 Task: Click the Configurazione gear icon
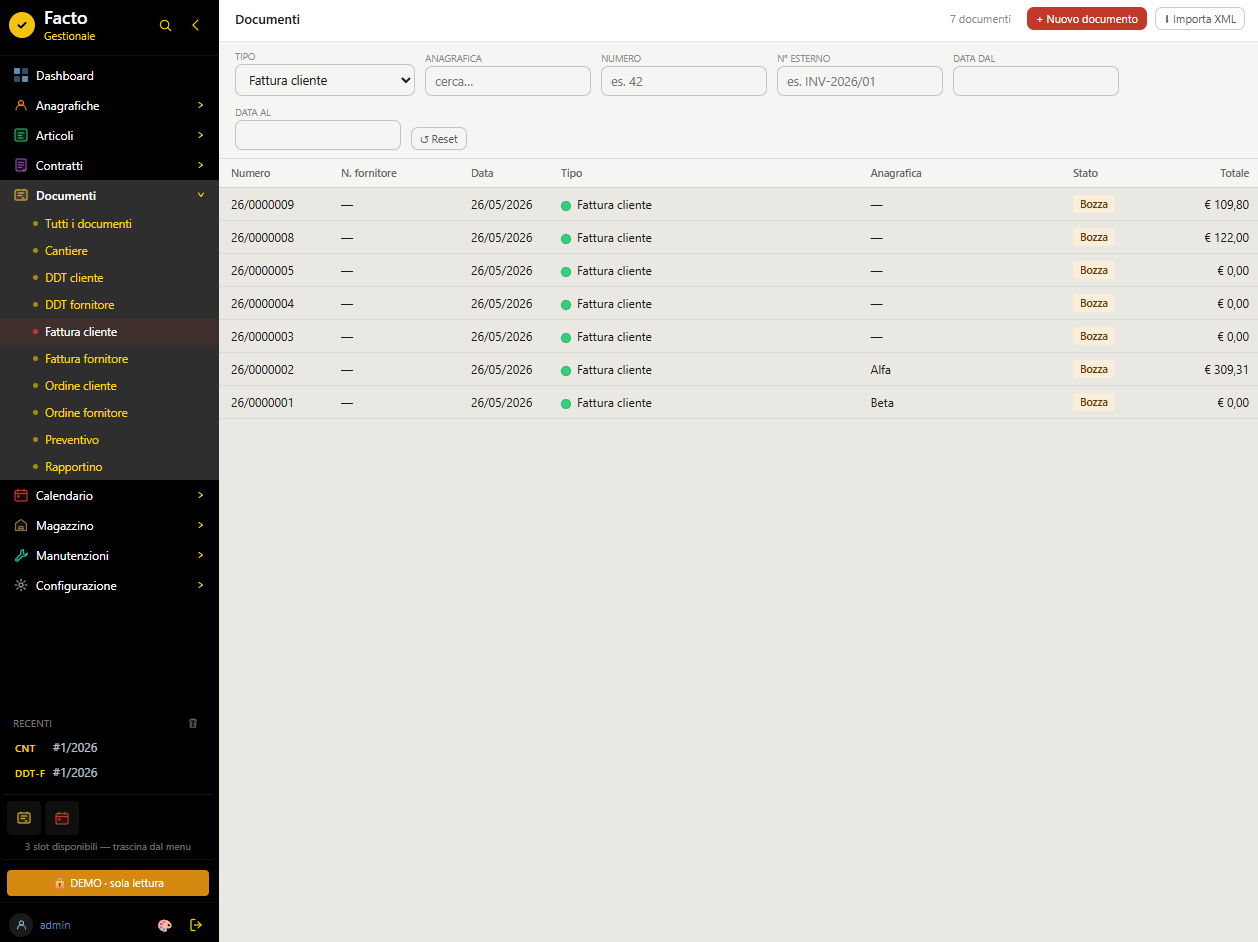21,585
